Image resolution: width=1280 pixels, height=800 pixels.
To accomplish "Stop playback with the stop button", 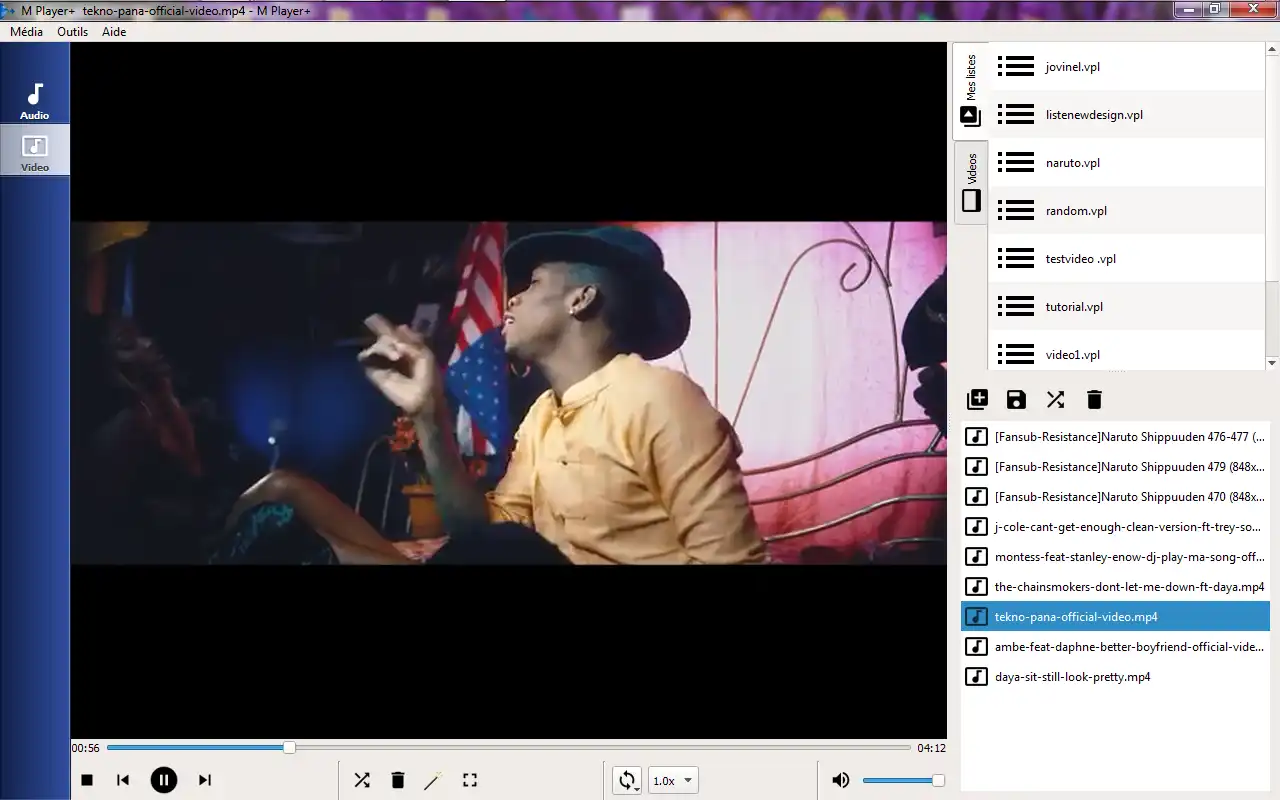I will tap(87, 780).
